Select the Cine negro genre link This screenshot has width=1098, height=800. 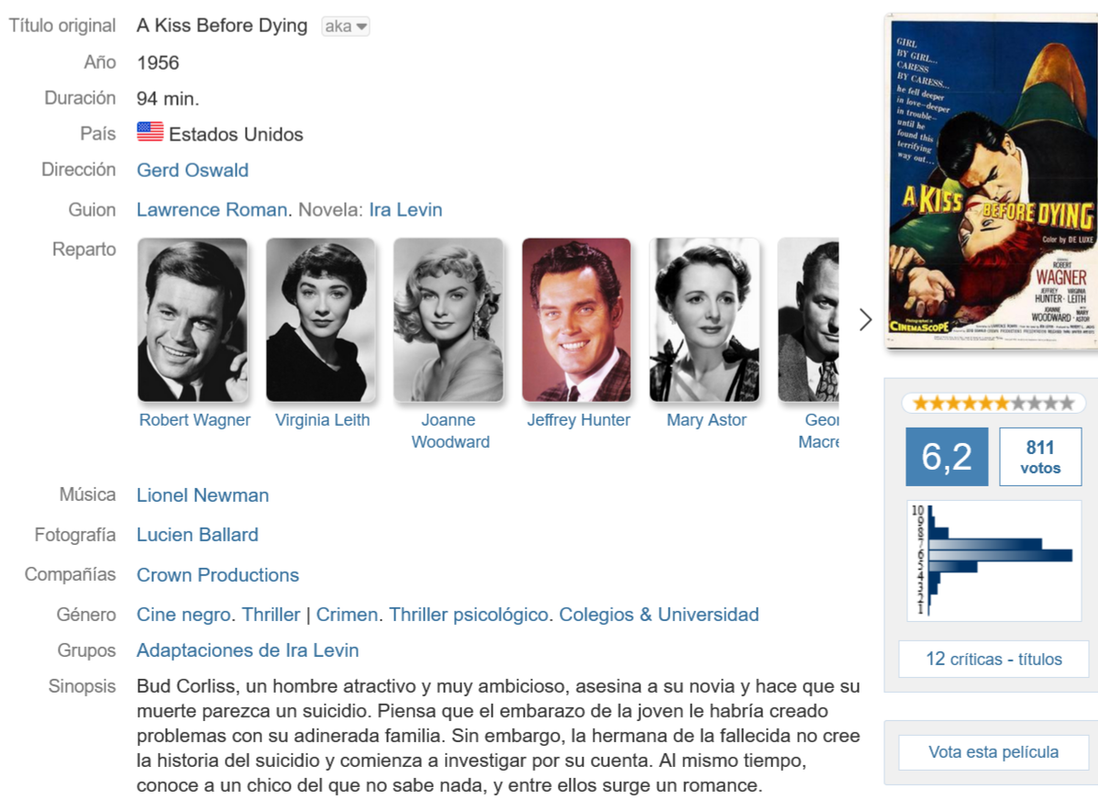[183, 615]
